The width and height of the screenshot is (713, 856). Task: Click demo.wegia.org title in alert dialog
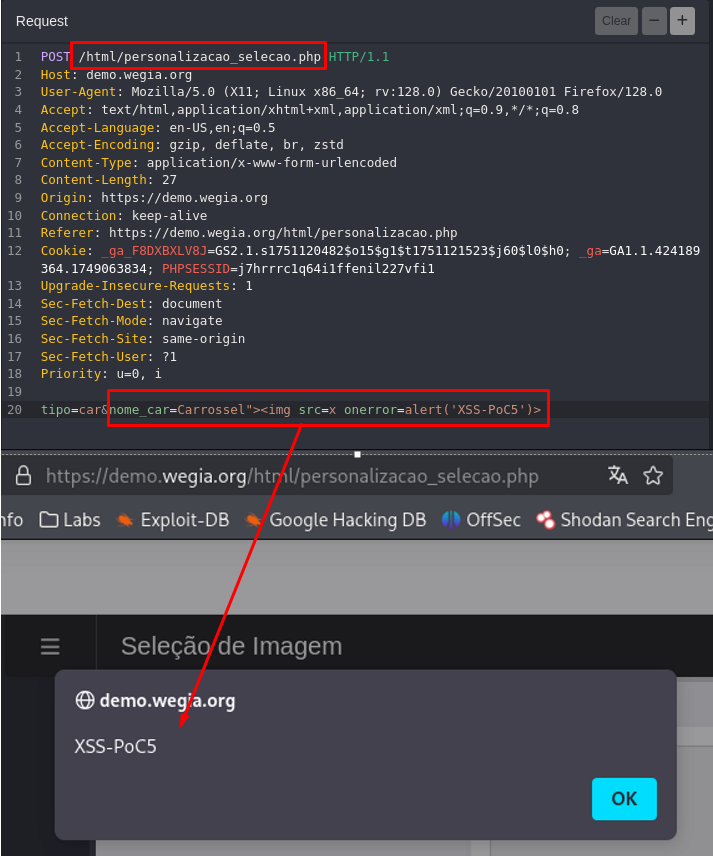[167, 700]
